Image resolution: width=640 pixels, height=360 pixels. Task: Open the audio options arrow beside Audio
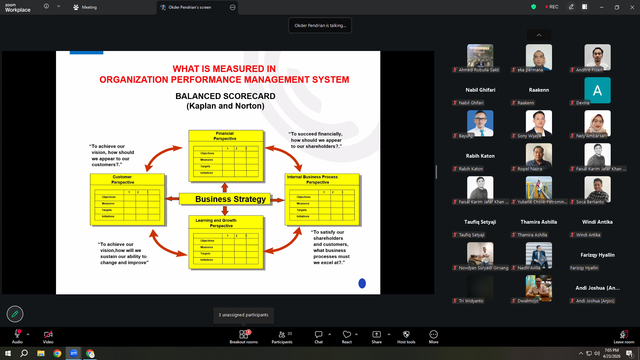point(28,334)
